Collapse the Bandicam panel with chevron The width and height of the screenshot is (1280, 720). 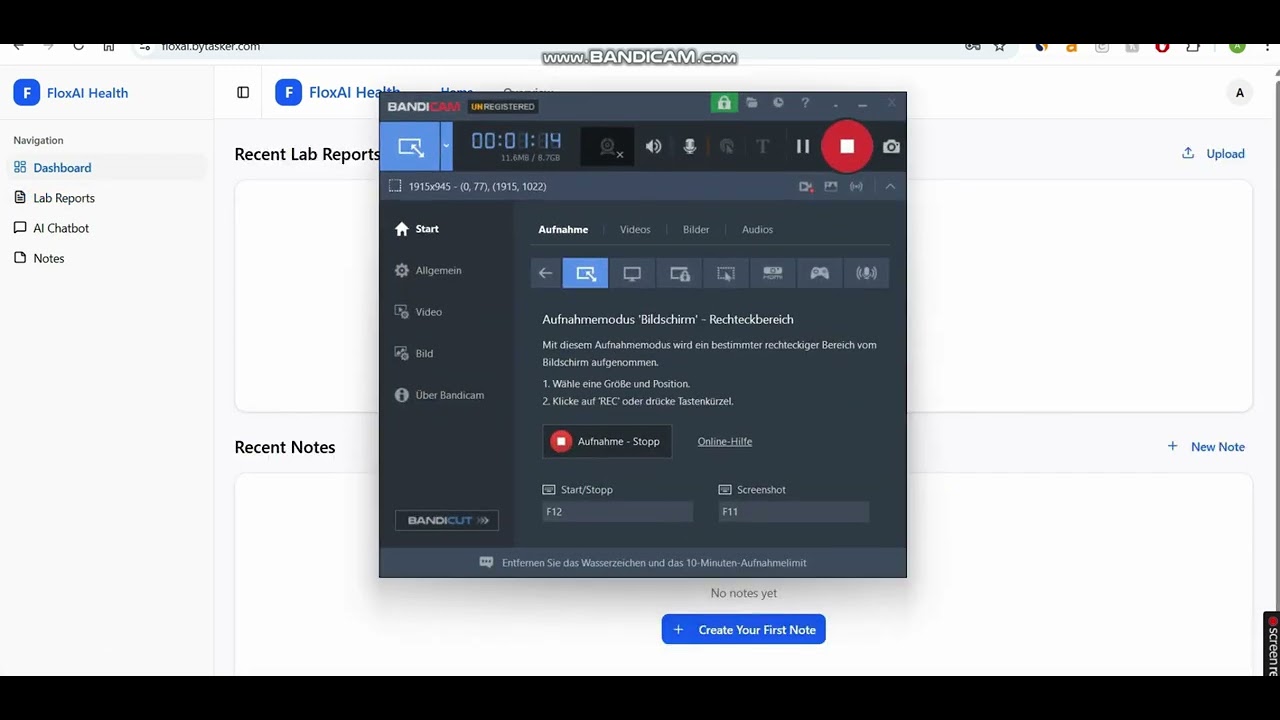pyautogui.click(x=890, y=186)
